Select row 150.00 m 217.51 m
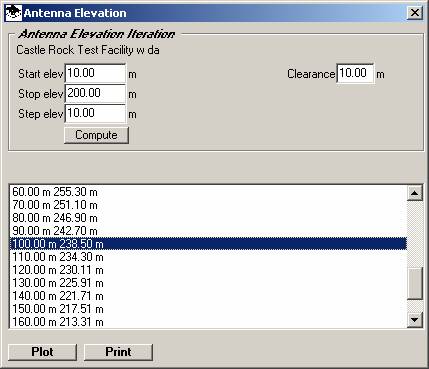Image resolution: width=429 pixels, height=369 pixels. click(208, 309)
